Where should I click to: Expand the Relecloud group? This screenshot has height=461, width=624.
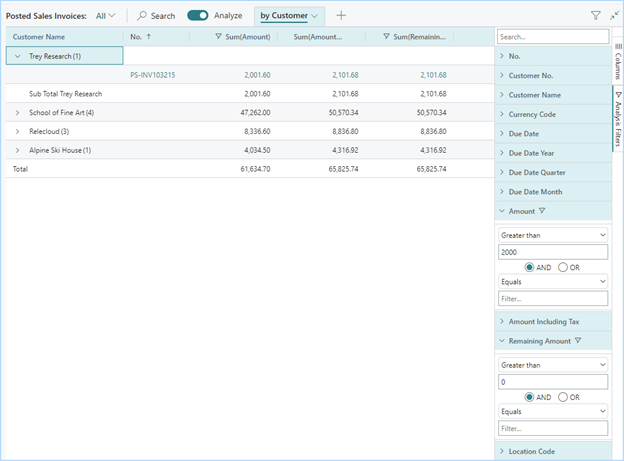click(x=18, y=131)
